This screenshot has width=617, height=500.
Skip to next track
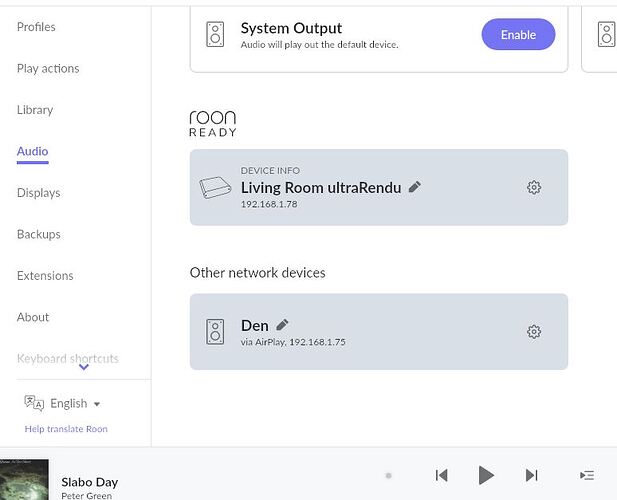tap(531, 475)
